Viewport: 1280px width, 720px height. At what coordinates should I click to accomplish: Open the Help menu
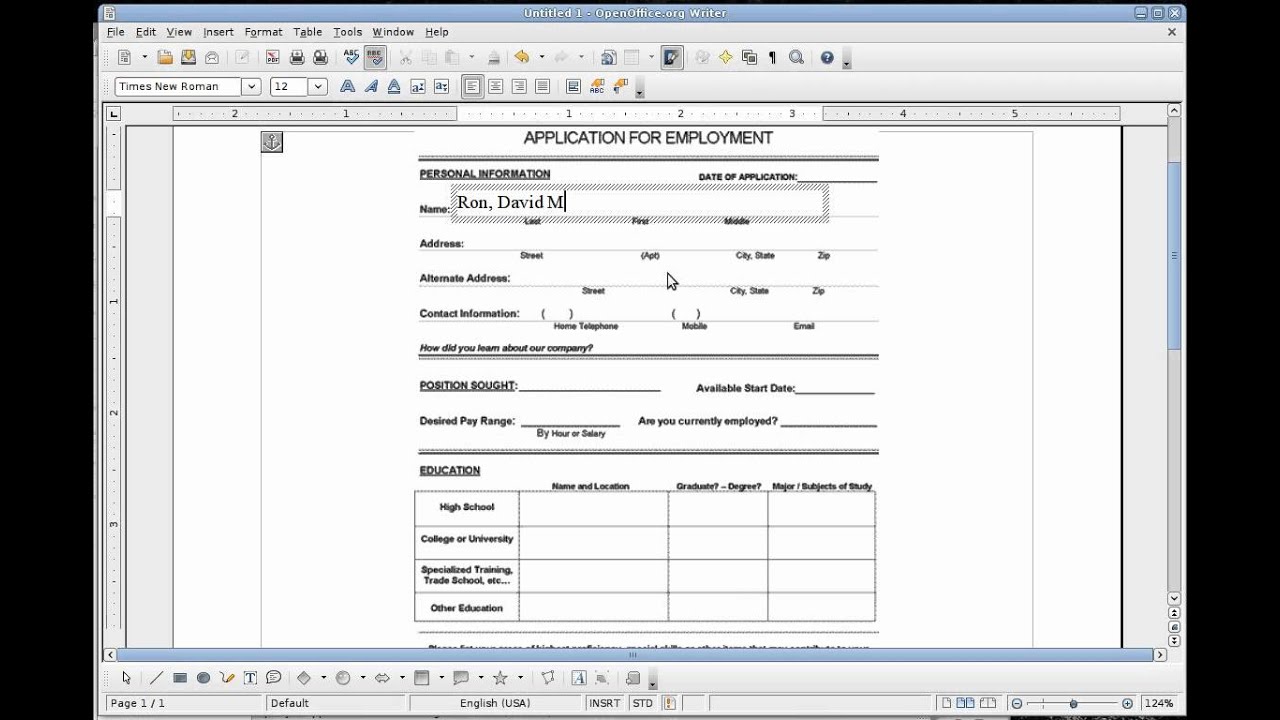point(437,32)
